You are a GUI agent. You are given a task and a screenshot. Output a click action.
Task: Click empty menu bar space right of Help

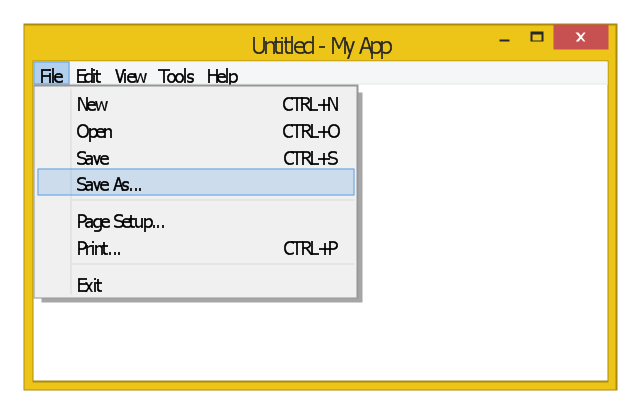click(420, 76)
